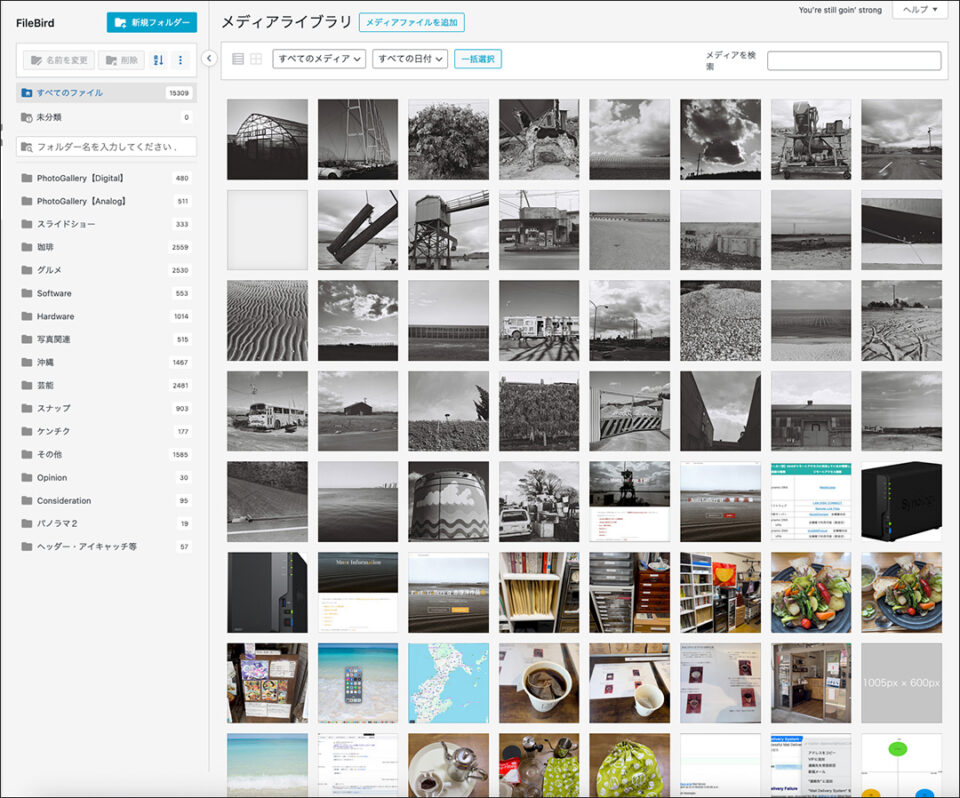
Task: Click the 未分類 folder icon
Action: click(x=26, y=117)
